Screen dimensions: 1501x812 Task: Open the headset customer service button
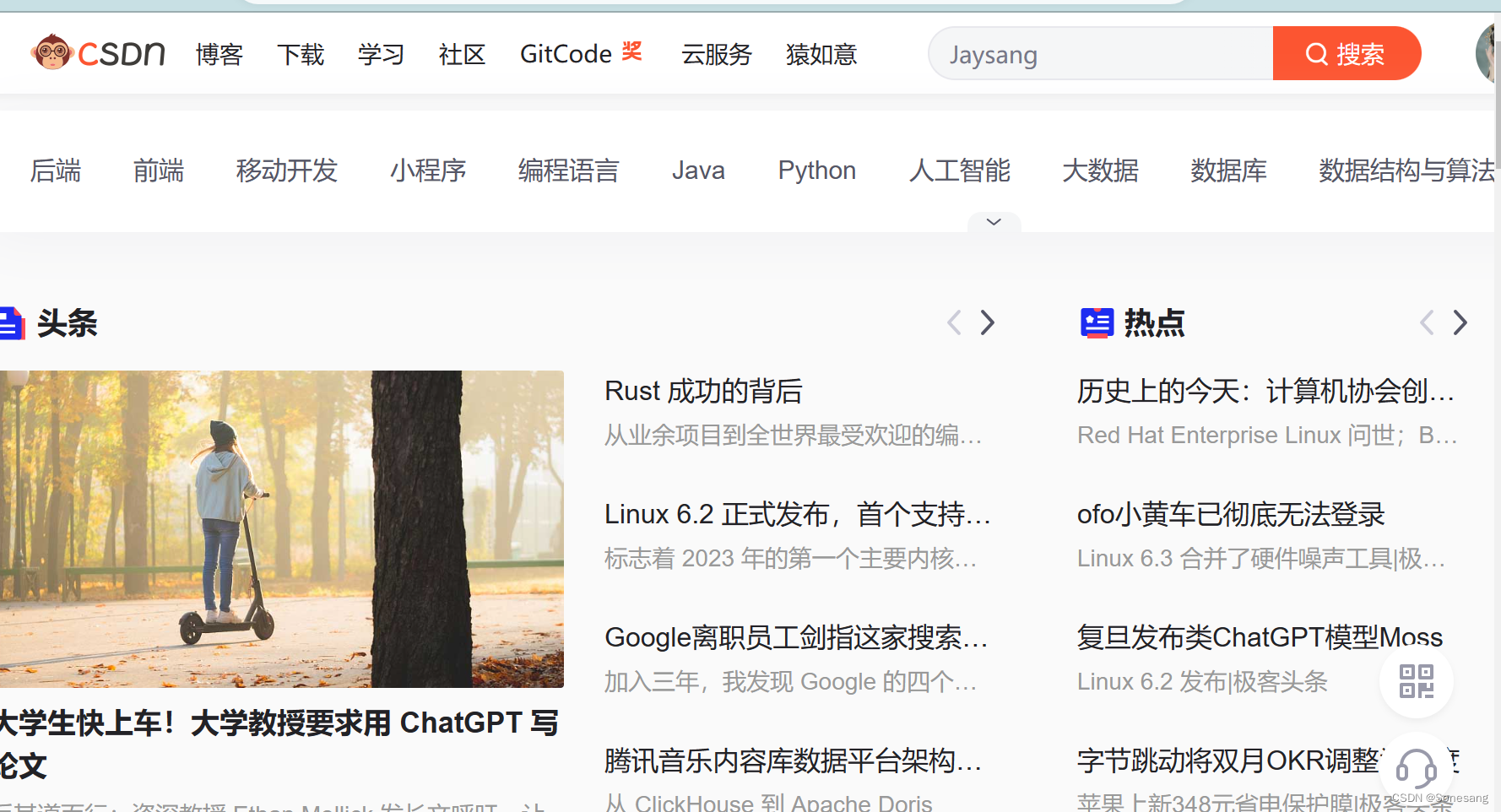click(1416, 768)
